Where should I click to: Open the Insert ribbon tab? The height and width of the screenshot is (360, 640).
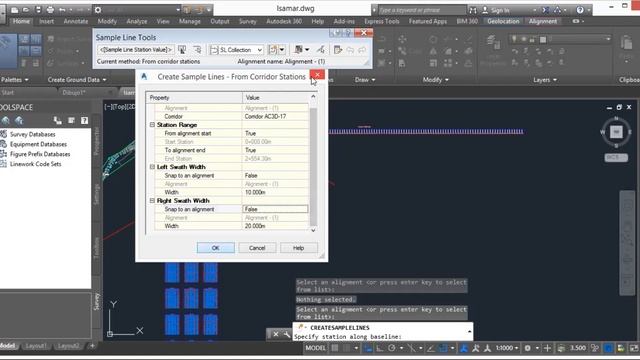click(47, 21)
